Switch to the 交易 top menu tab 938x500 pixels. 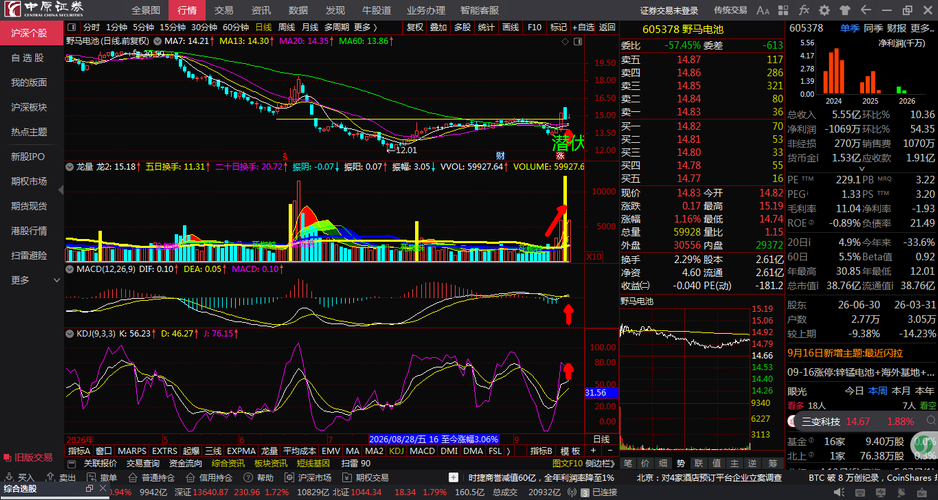pos(224,10)
